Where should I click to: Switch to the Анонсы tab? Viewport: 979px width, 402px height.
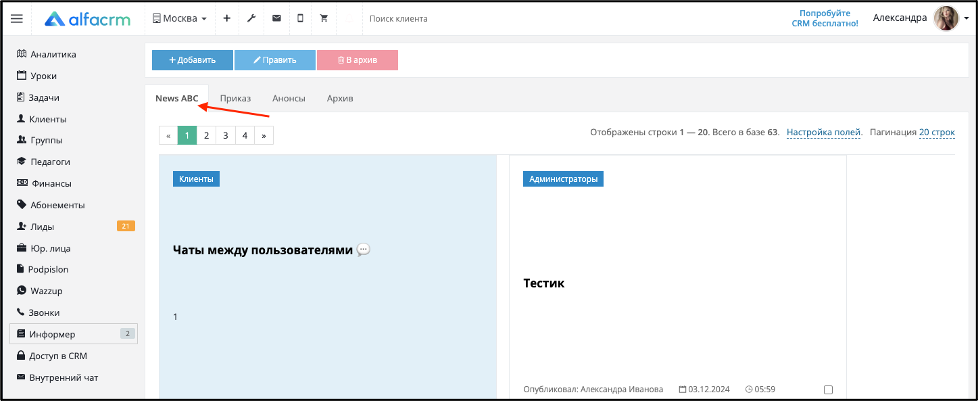coord(288,98)
